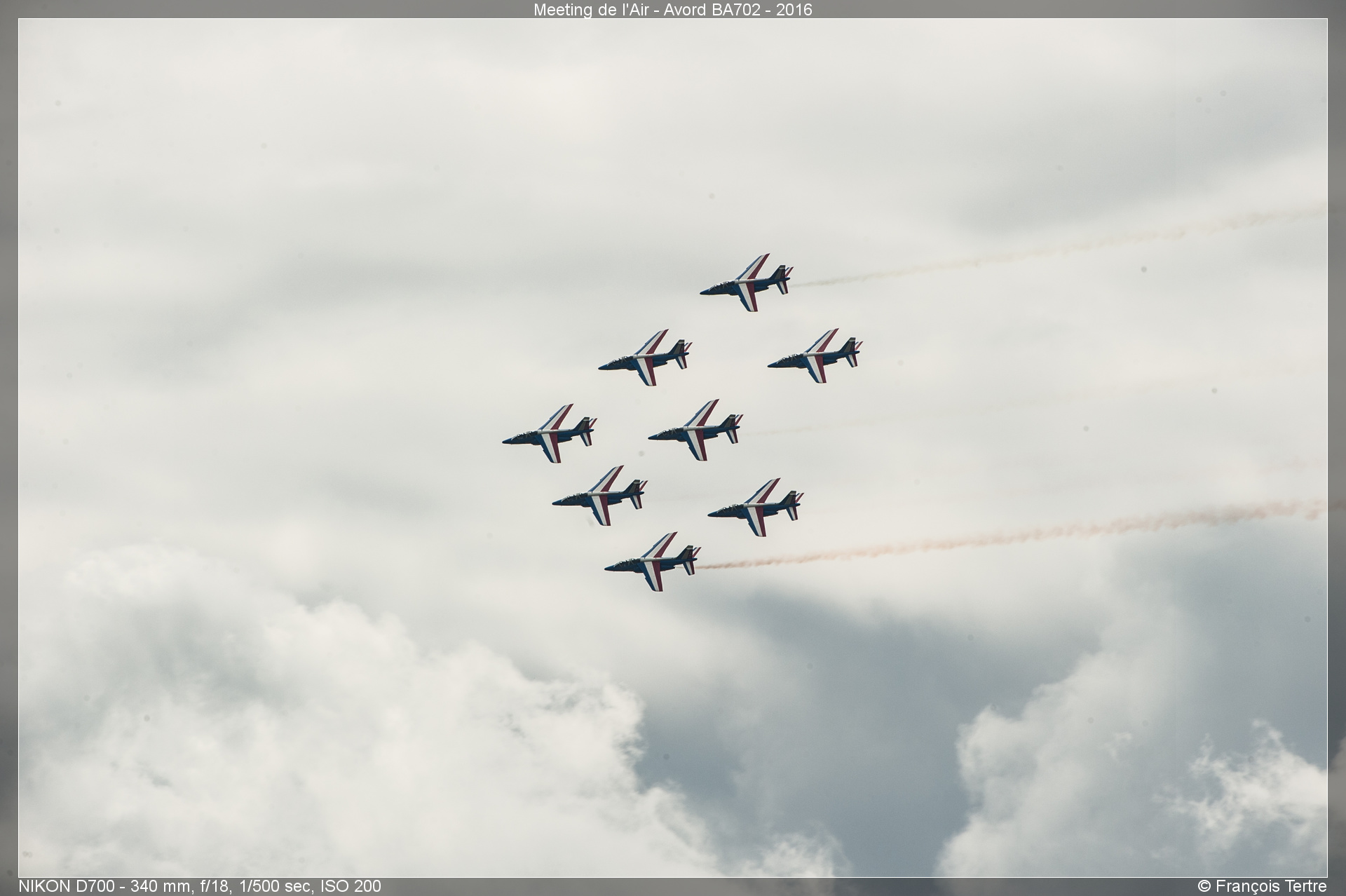Click the title 'Meeting de l'Air - Avord BA702 - 2016'
Viewport: 1346px width, 896px height.
point(672,9)
